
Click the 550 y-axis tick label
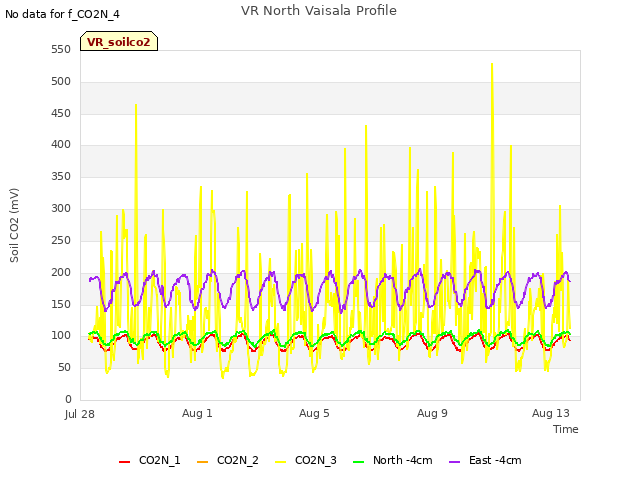pyautogui.click(x=61, y=50)
